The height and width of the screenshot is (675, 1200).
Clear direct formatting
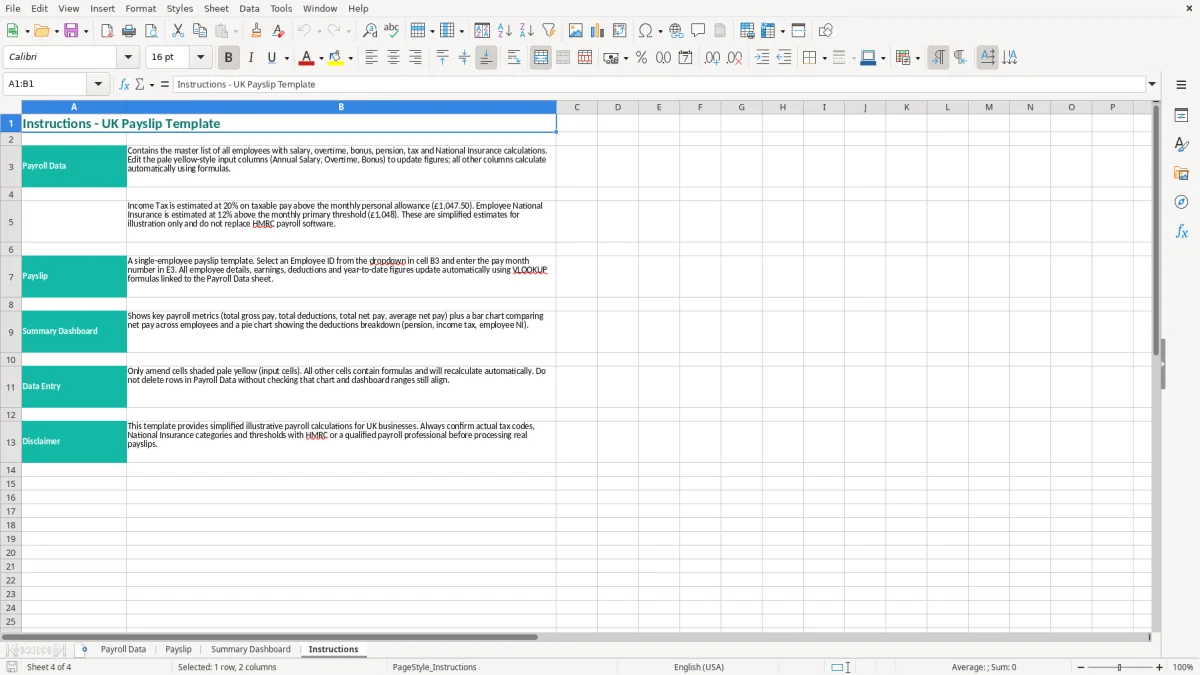click(x=277, y=30)
